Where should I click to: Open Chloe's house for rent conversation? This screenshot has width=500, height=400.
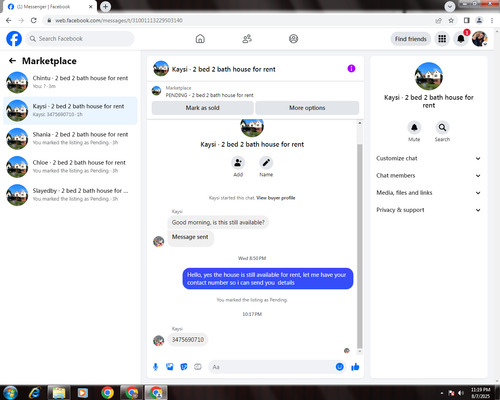(70, 167)
